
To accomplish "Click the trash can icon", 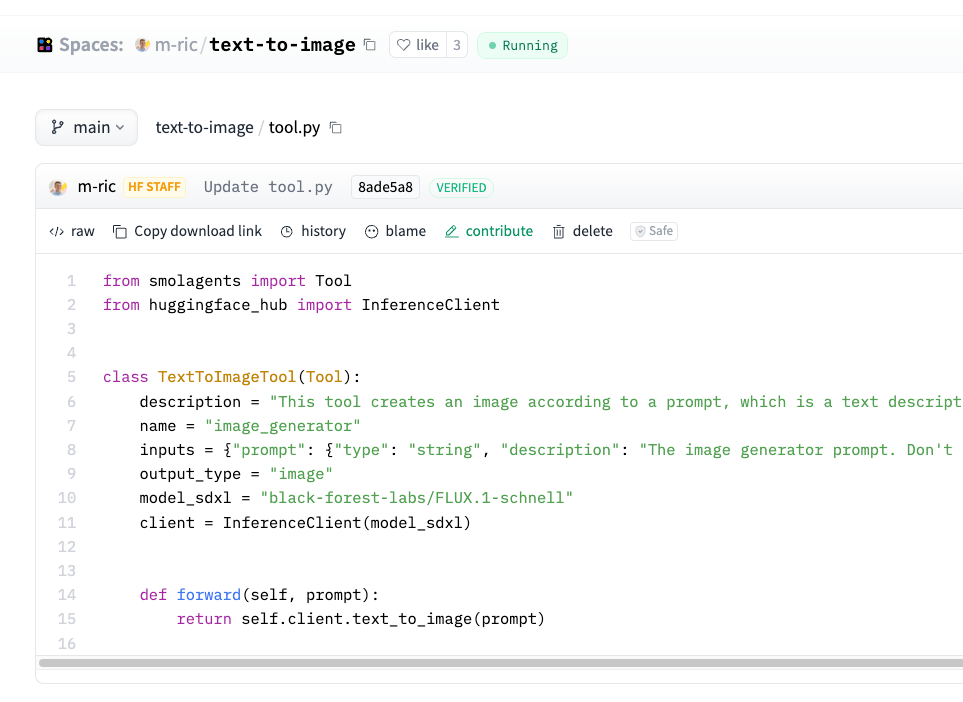I will [x=558, y=232].
